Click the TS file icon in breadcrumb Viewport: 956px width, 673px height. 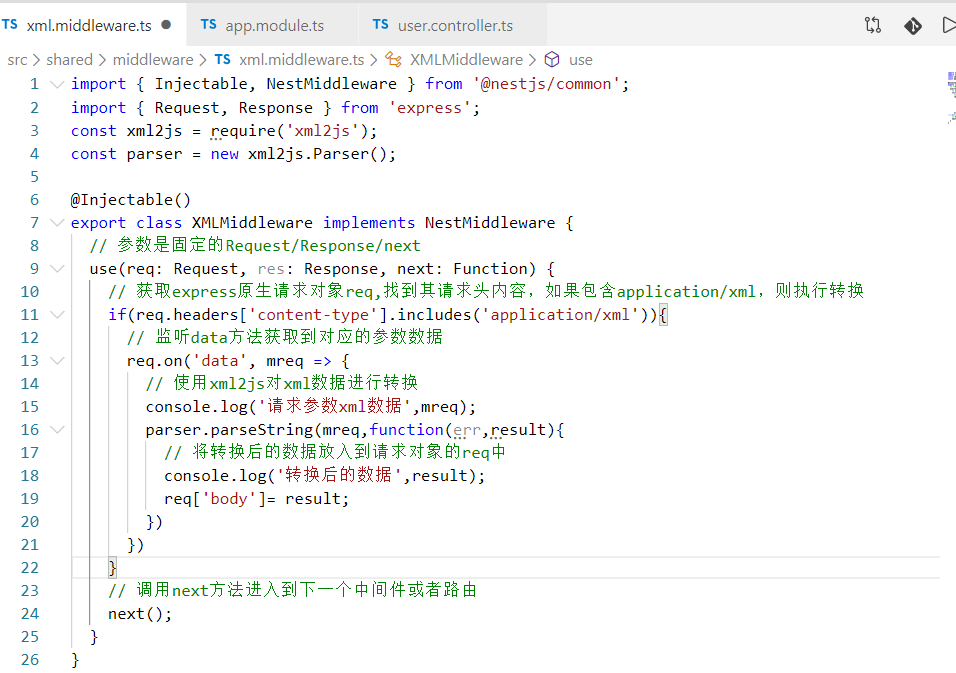pos(223,59)
